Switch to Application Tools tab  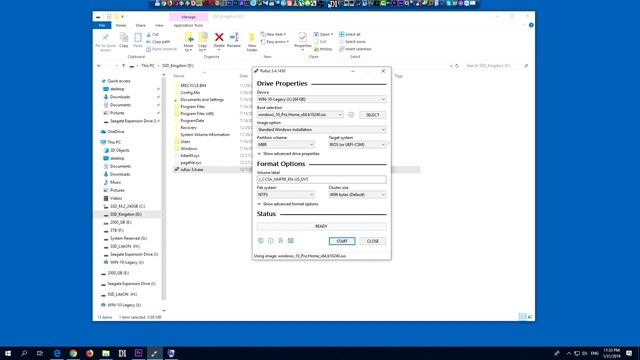coord(188,25)
